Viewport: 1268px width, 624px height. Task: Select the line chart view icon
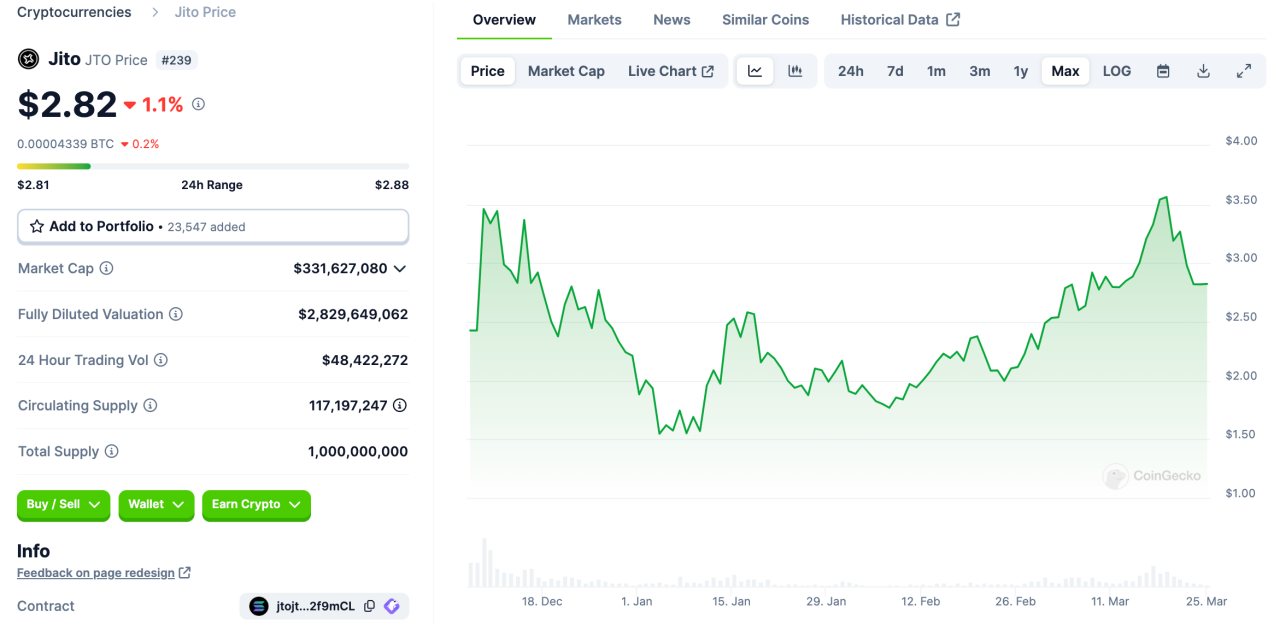tap(755, 71)
